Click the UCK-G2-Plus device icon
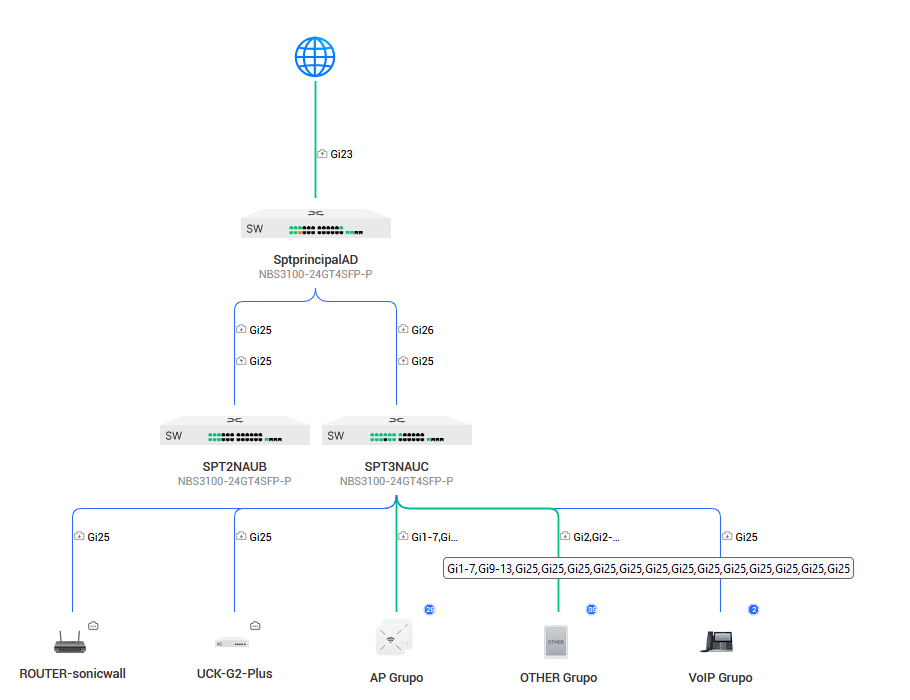This screenshot has width=910, height=700. click(234, 641)
